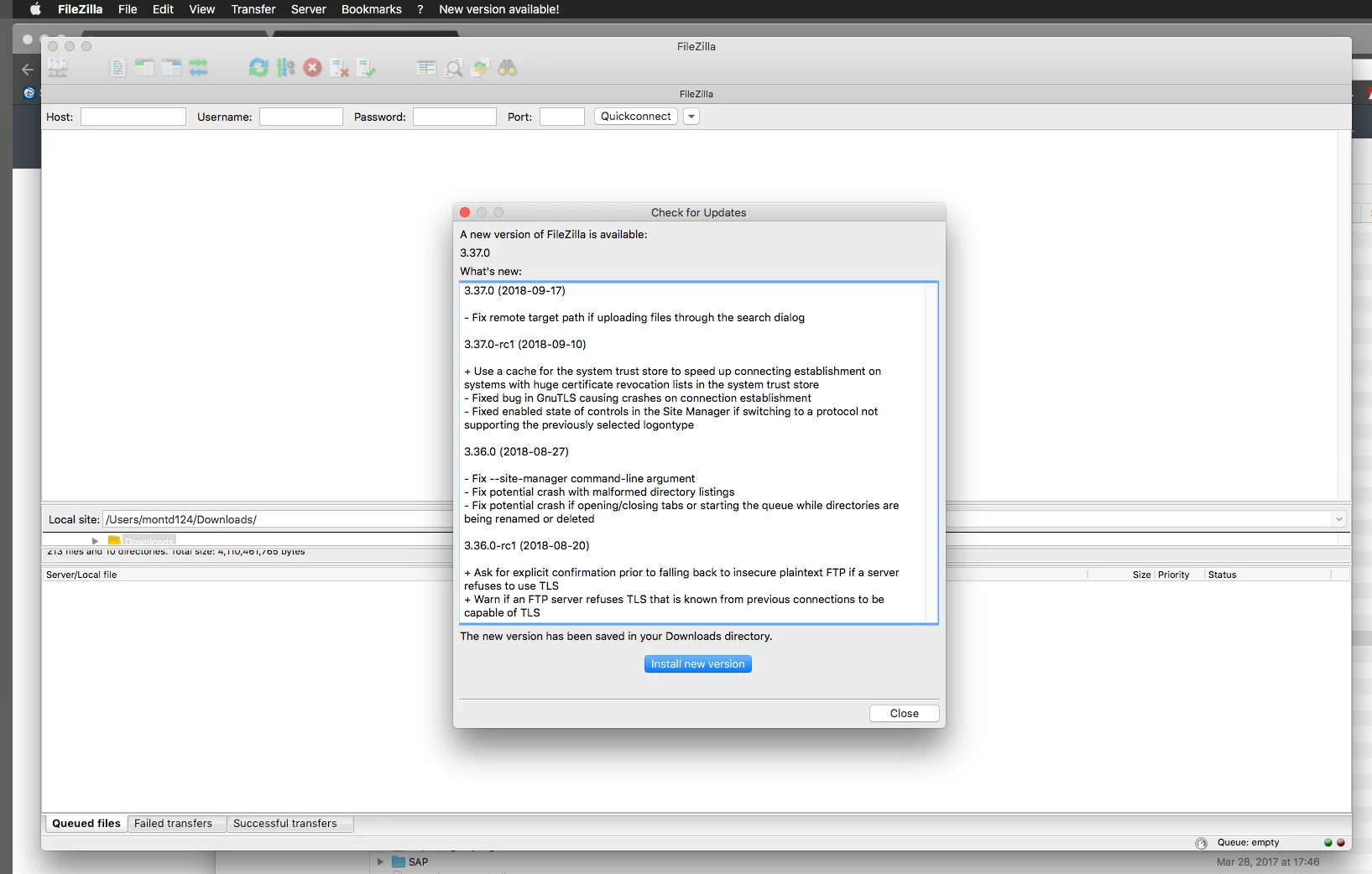
Task: Toggle directory comparison icon
Action: 454,68
